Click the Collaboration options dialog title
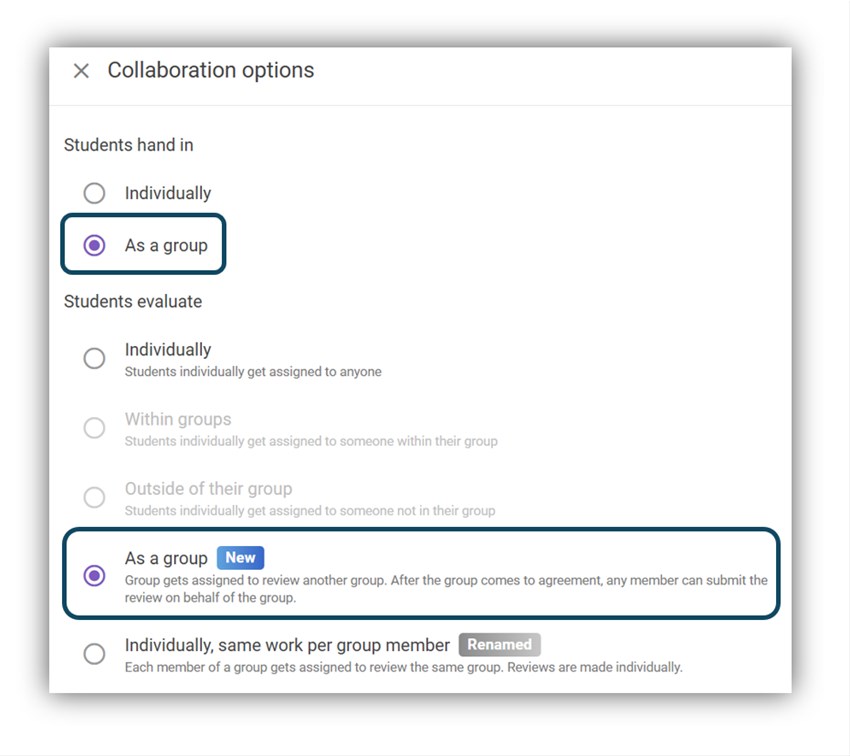 coord(211,70)
